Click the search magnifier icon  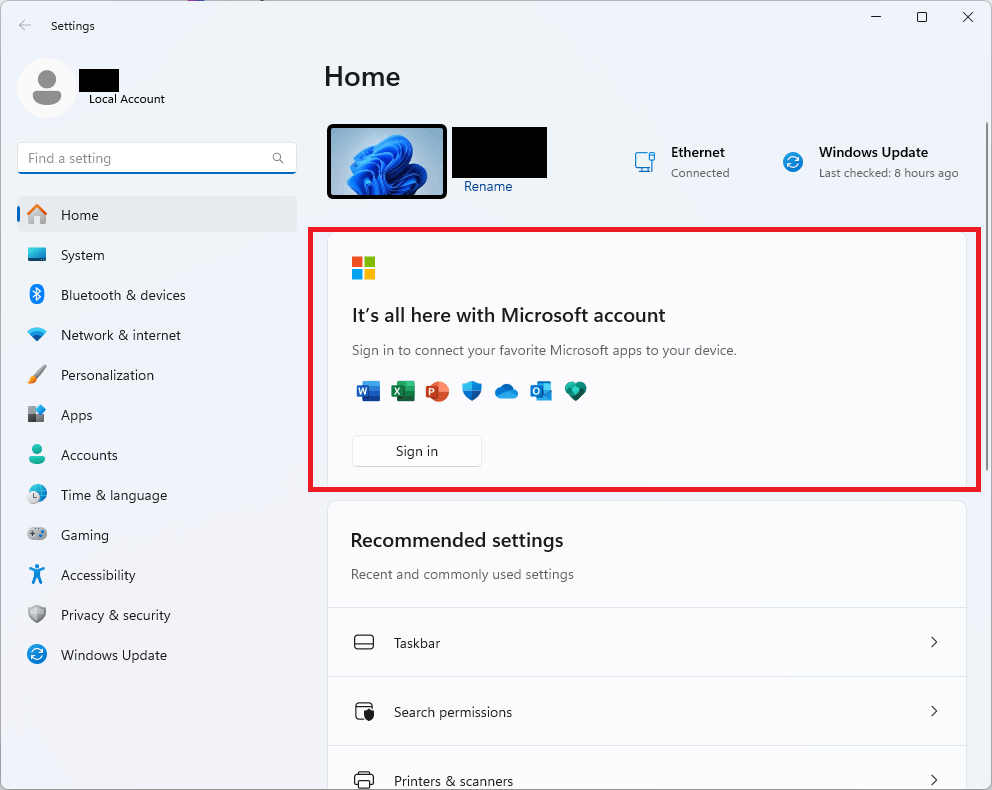click(x=278, y=157)
